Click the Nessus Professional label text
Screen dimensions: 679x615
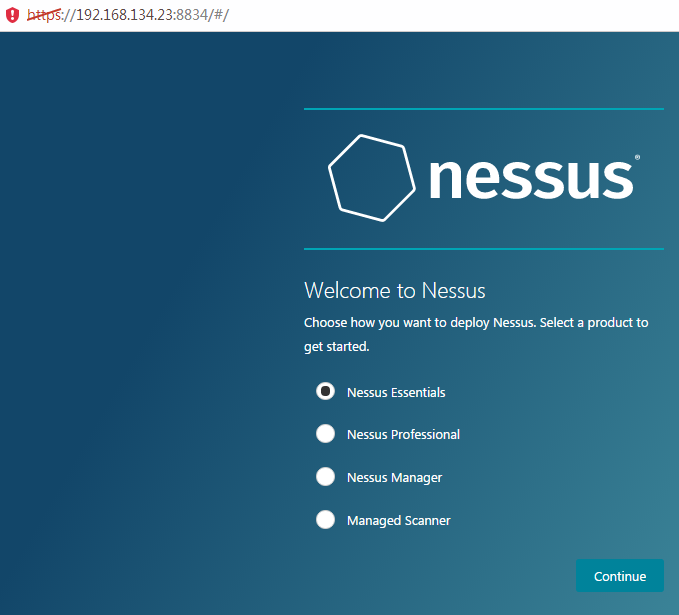point(403,434)
